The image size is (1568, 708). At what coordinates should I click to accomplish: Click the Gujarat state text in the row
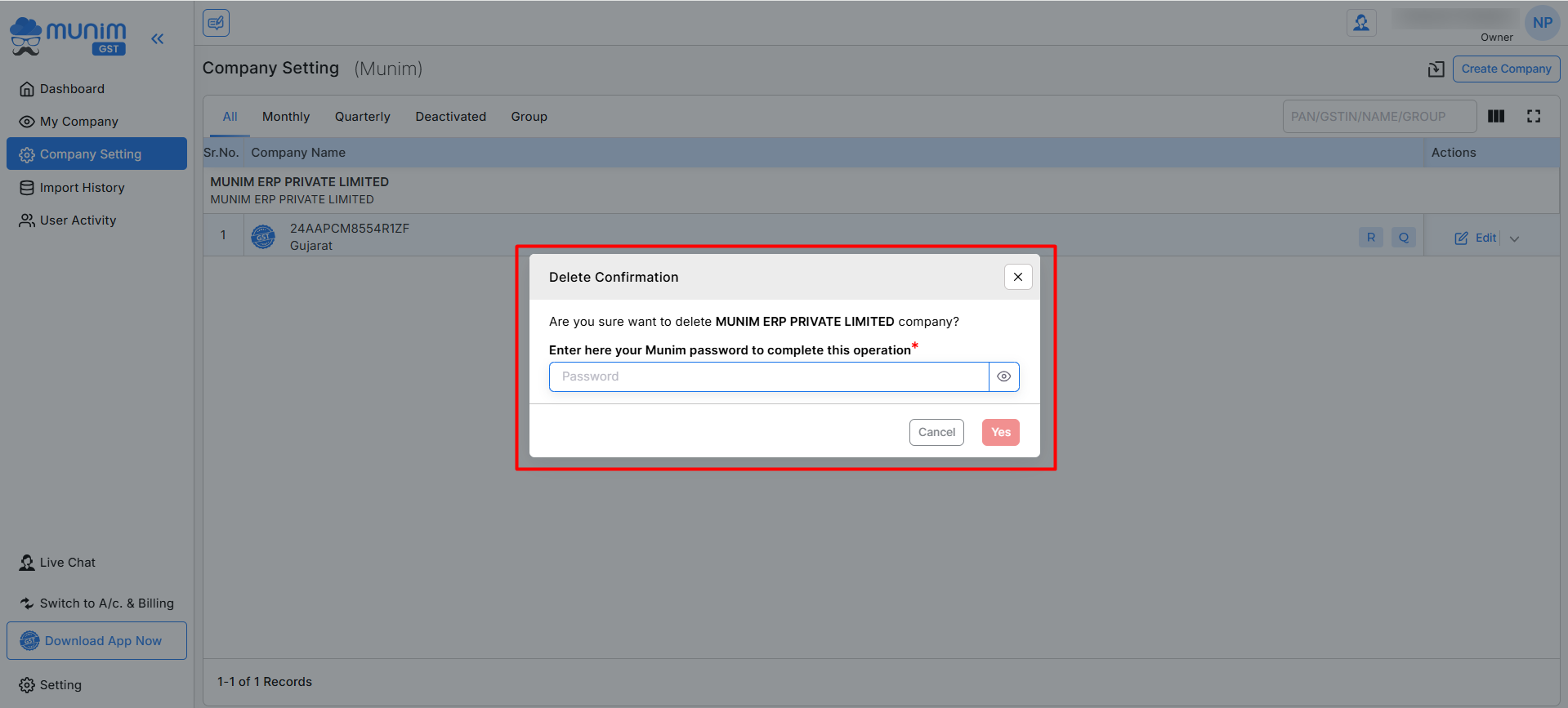311,246
